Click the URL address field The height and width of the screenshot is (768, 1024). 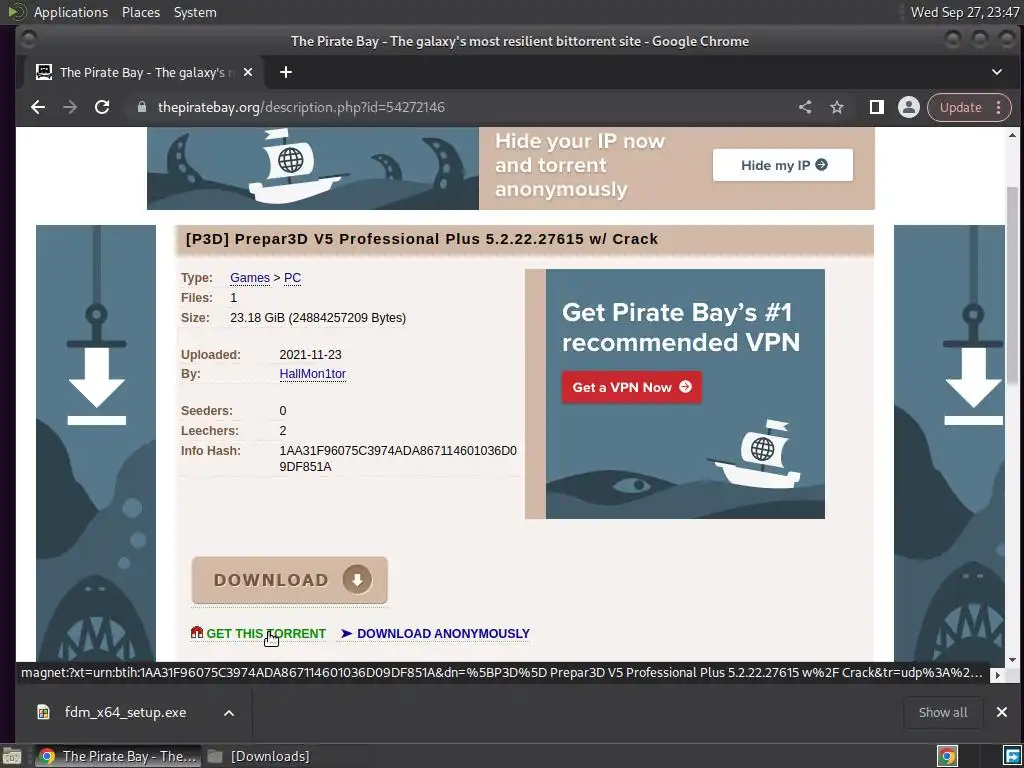click(457, 107)
